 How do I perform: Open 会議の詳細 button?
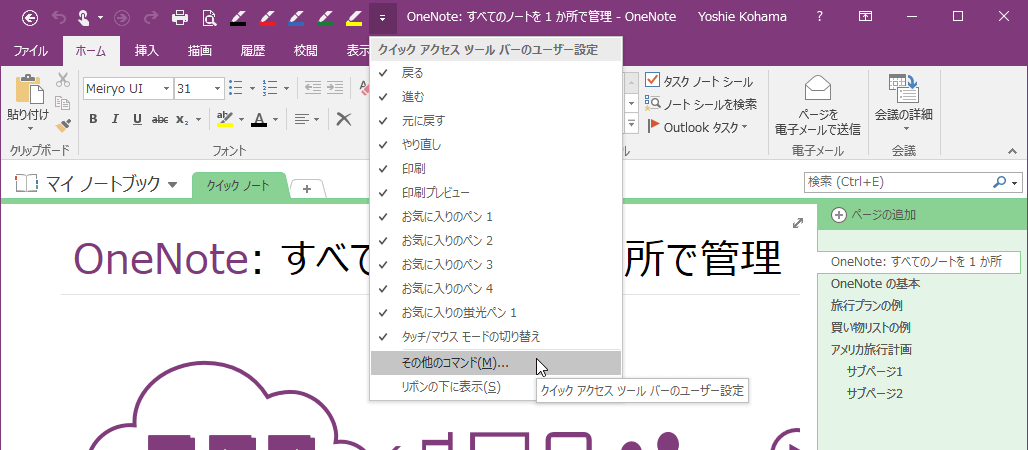point(903,104)
